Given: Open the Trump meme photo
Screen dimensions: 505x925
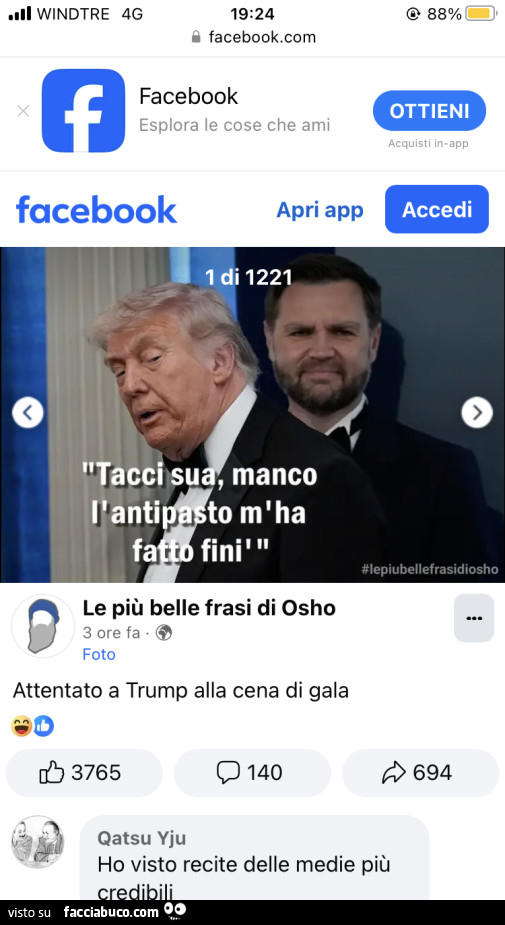Looking at the screenshot, I should click(252, 415).
